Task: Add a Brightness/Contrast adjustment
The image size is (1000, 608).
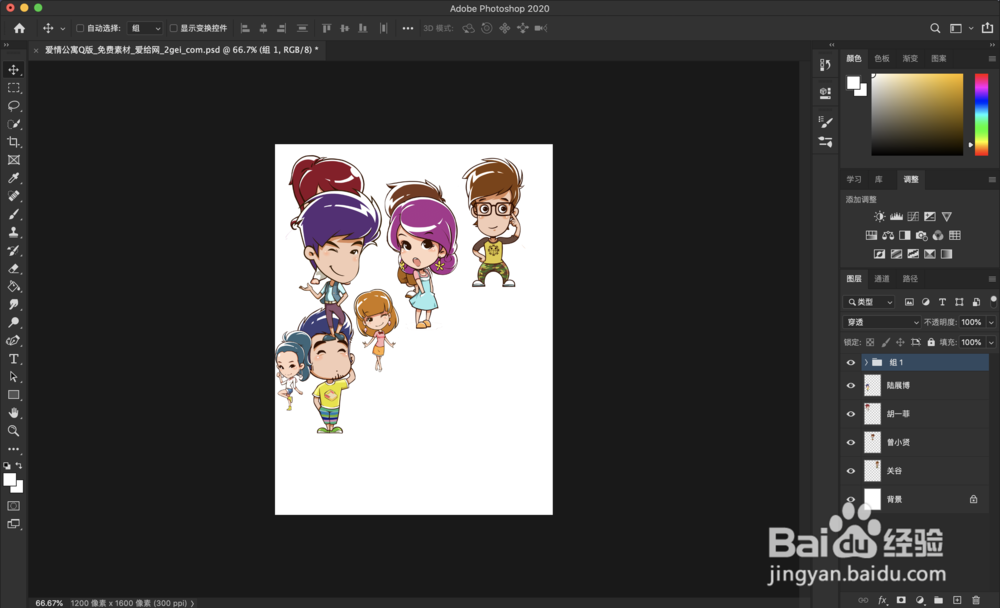Action: coord(879,216)
